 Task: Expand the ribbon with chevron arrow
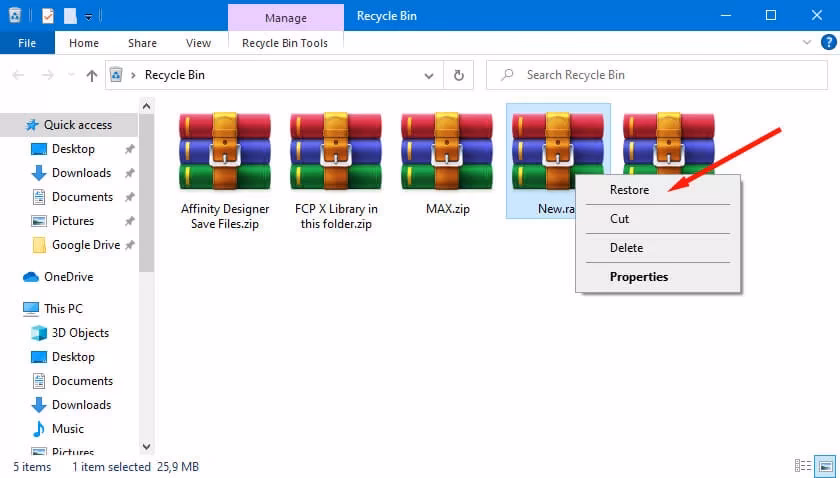[x=808, y=43]
